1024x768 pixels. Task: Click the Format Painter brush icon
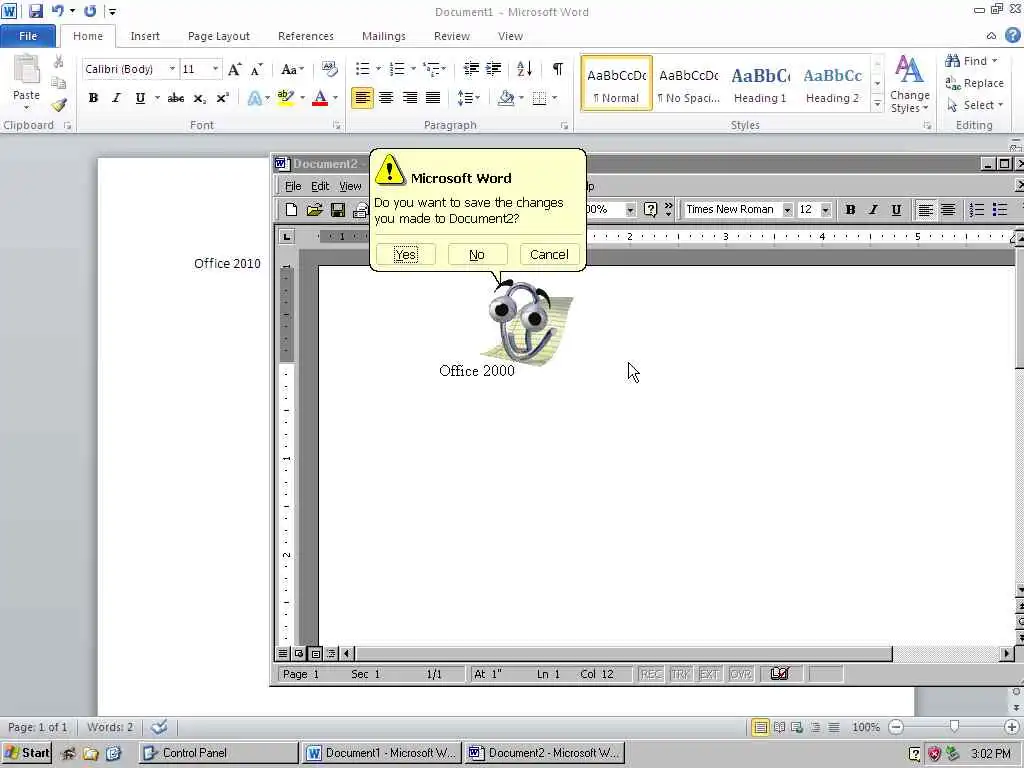(x=59, y=105)
